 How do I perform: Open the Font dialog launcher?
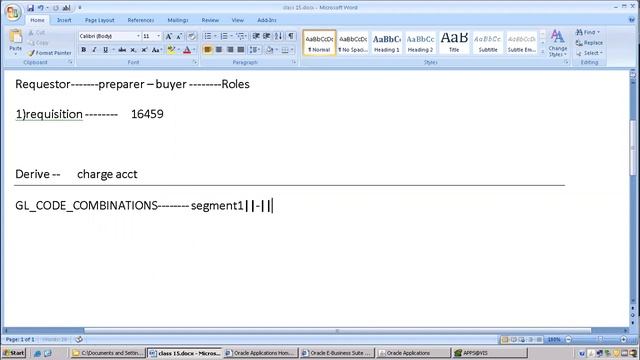point(195,62)
